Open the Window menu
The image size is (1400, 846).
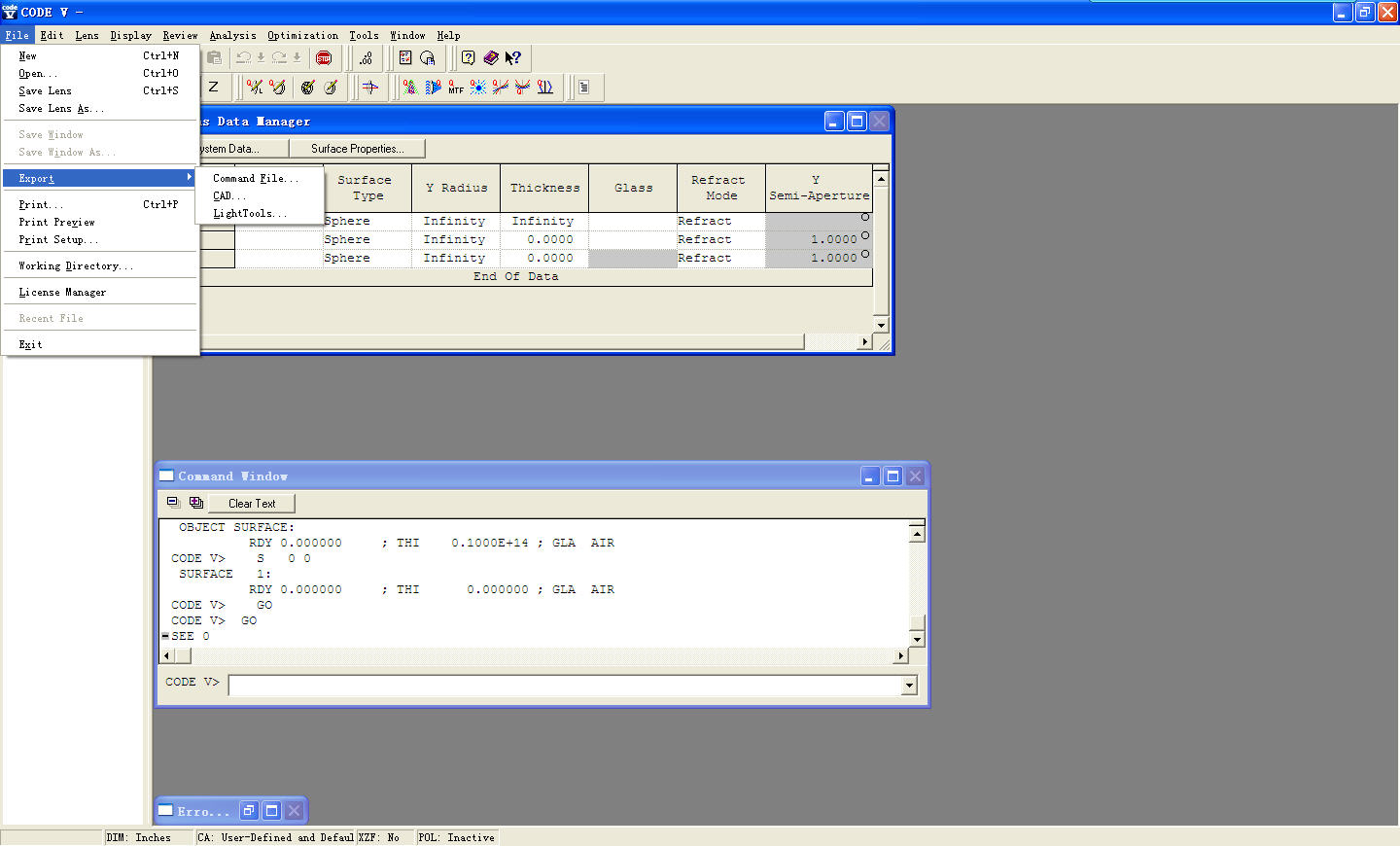408,36
